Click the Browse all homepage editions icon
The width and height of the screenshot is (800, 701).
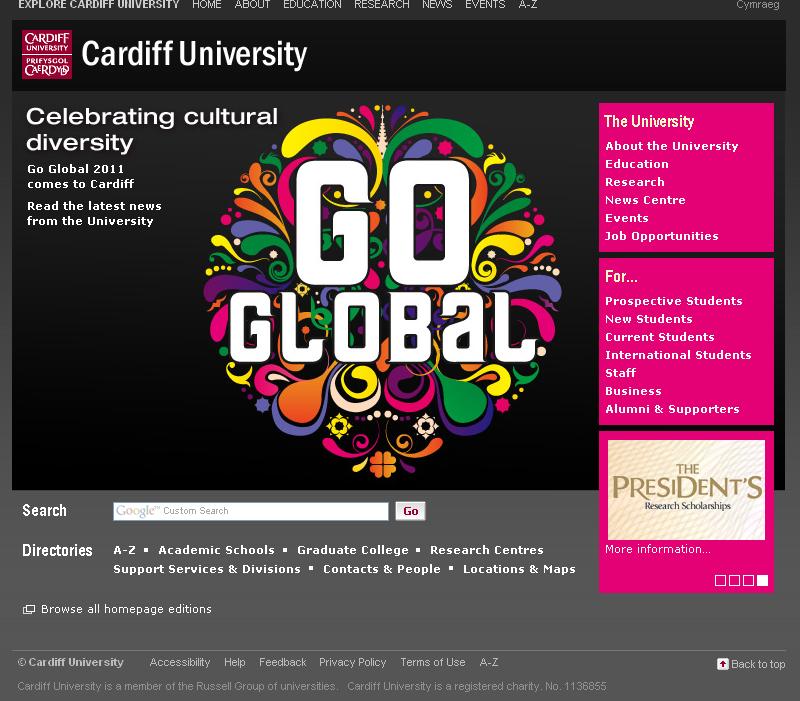[29, 609]
